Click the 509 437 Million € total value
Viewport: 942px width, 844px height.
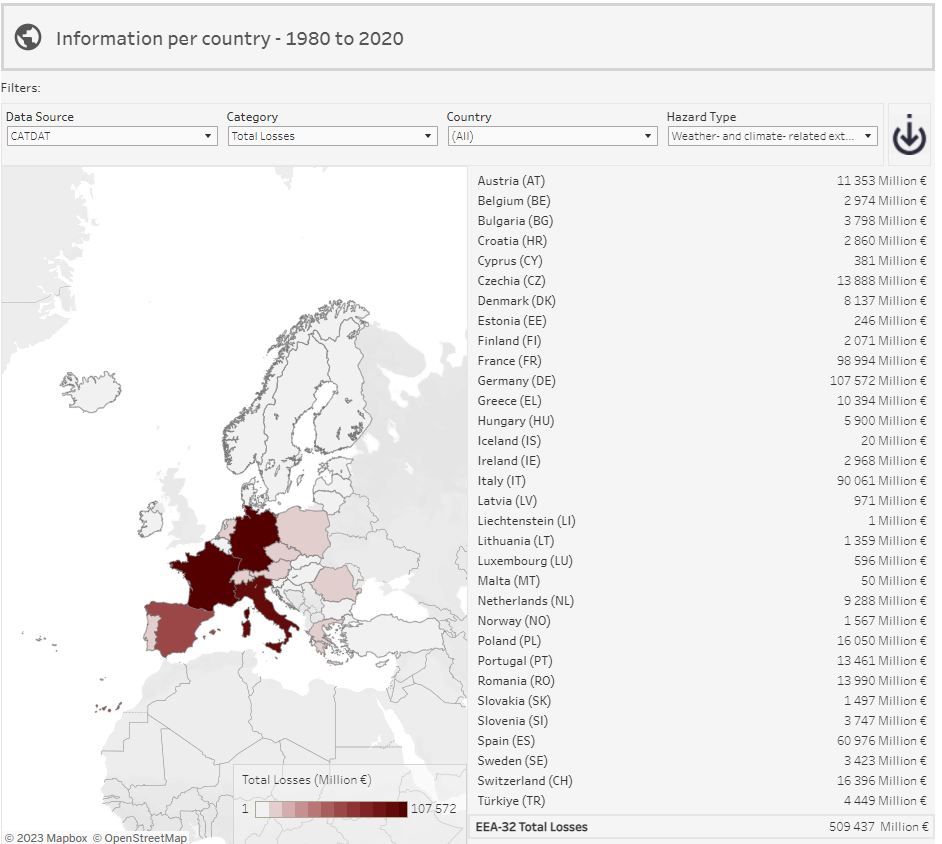pos(878,827)
